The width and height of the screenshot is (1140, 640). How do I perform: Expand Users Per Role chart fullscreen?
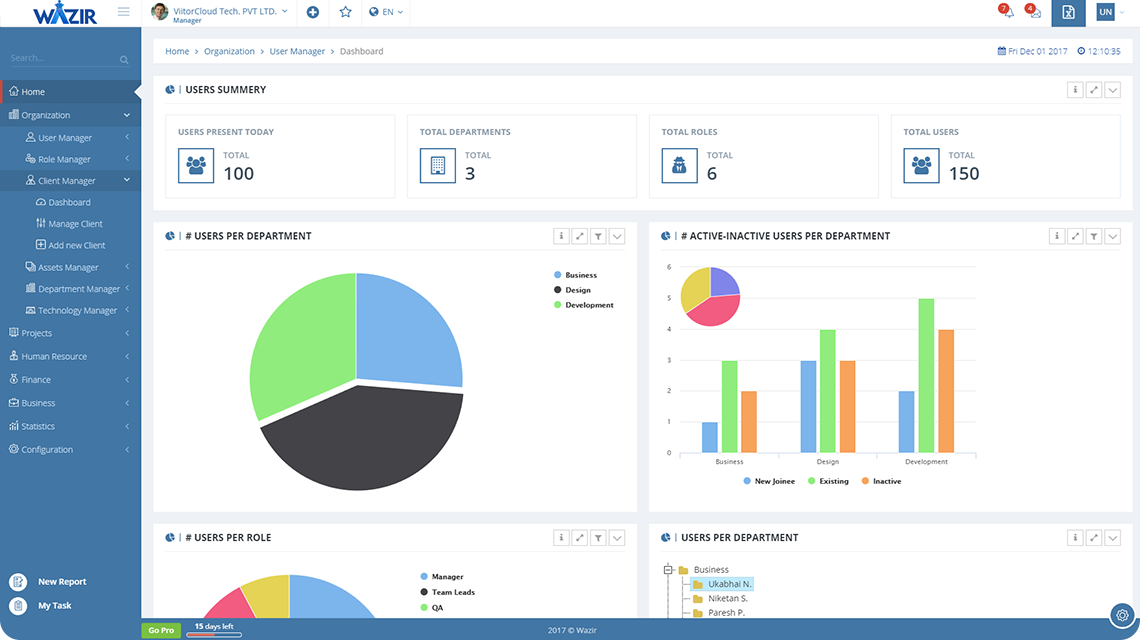coord(579,538)
